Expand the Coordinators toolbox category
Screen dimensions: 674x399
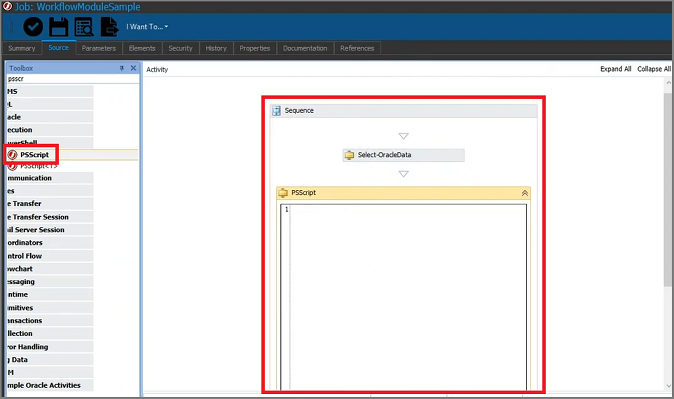click(x=50, y=242)
